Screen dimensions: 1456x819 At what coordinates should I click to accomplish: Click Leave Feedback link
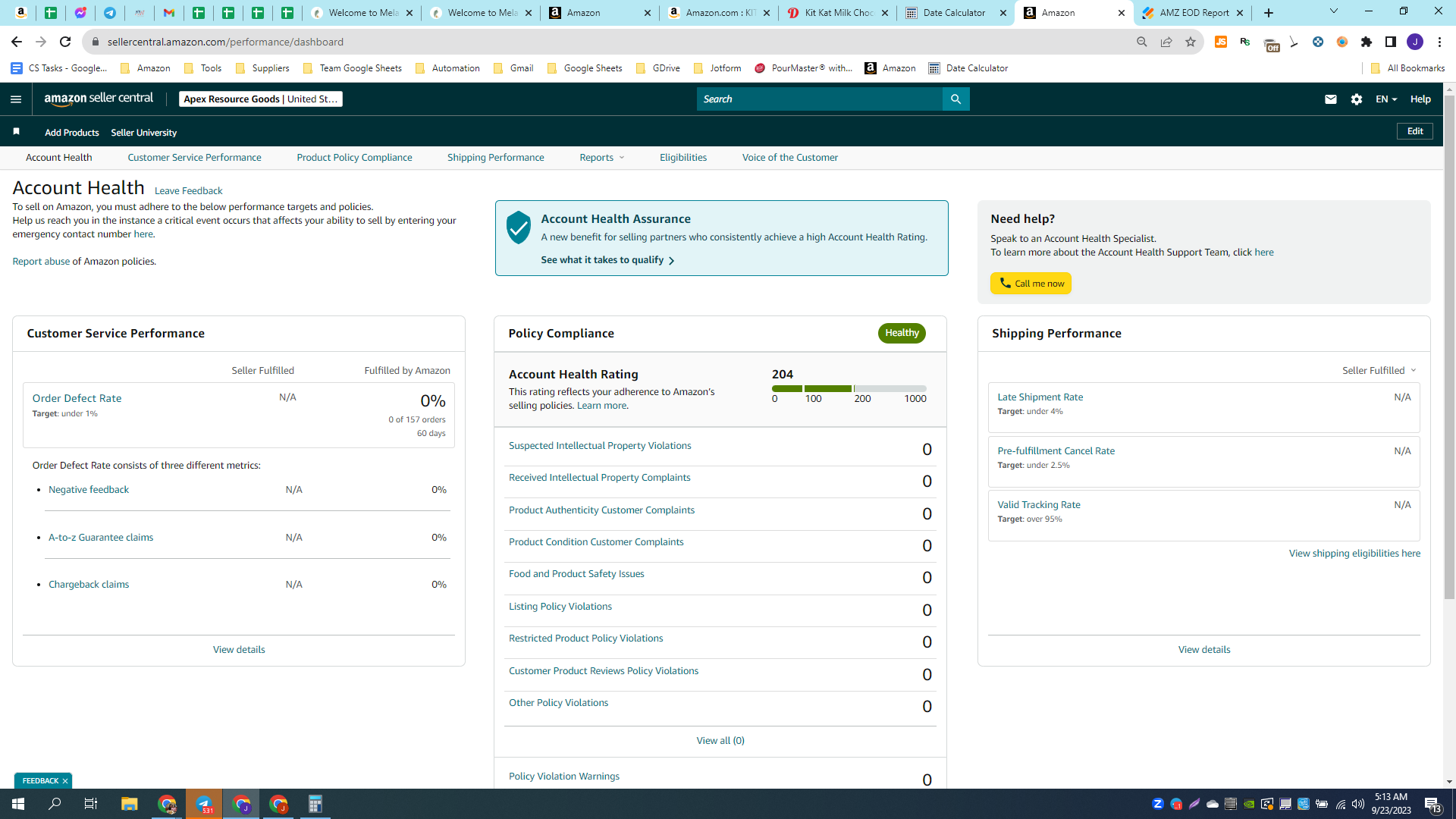[x=188, y=191]
